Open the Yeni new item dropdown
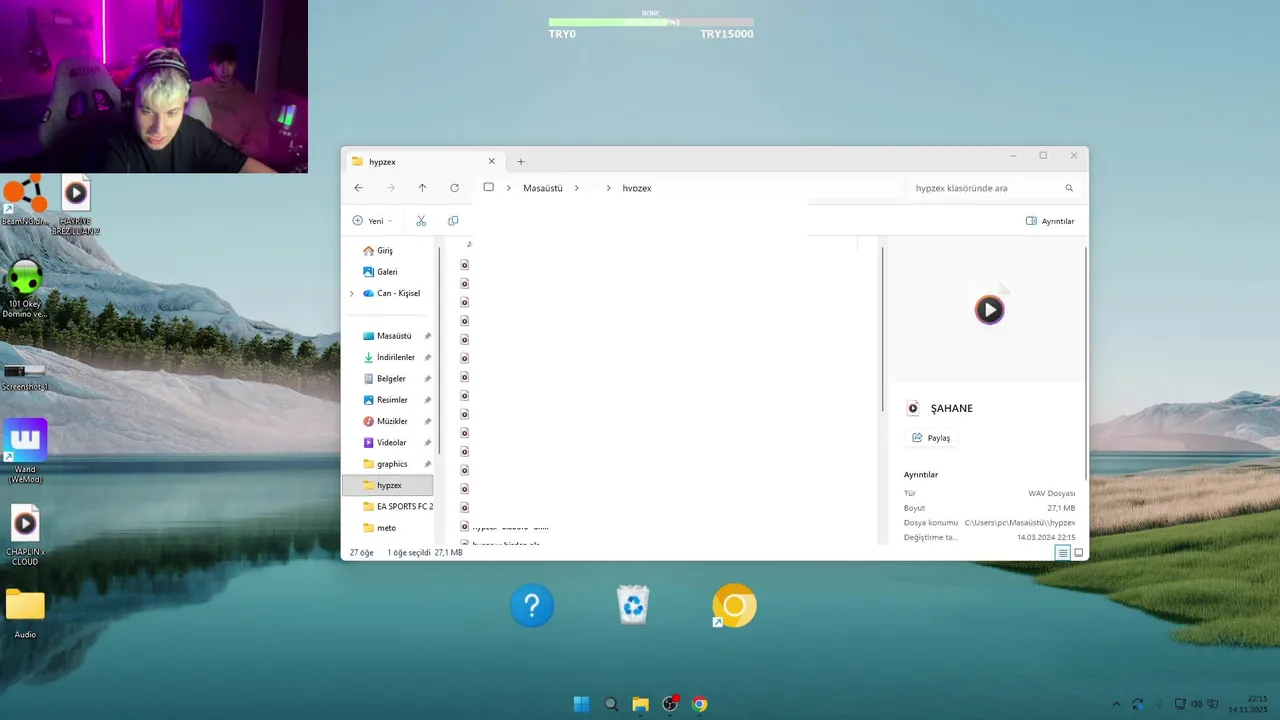This screenshot has width=1280, height=720. pyautogui.click(x=373, y=221)
